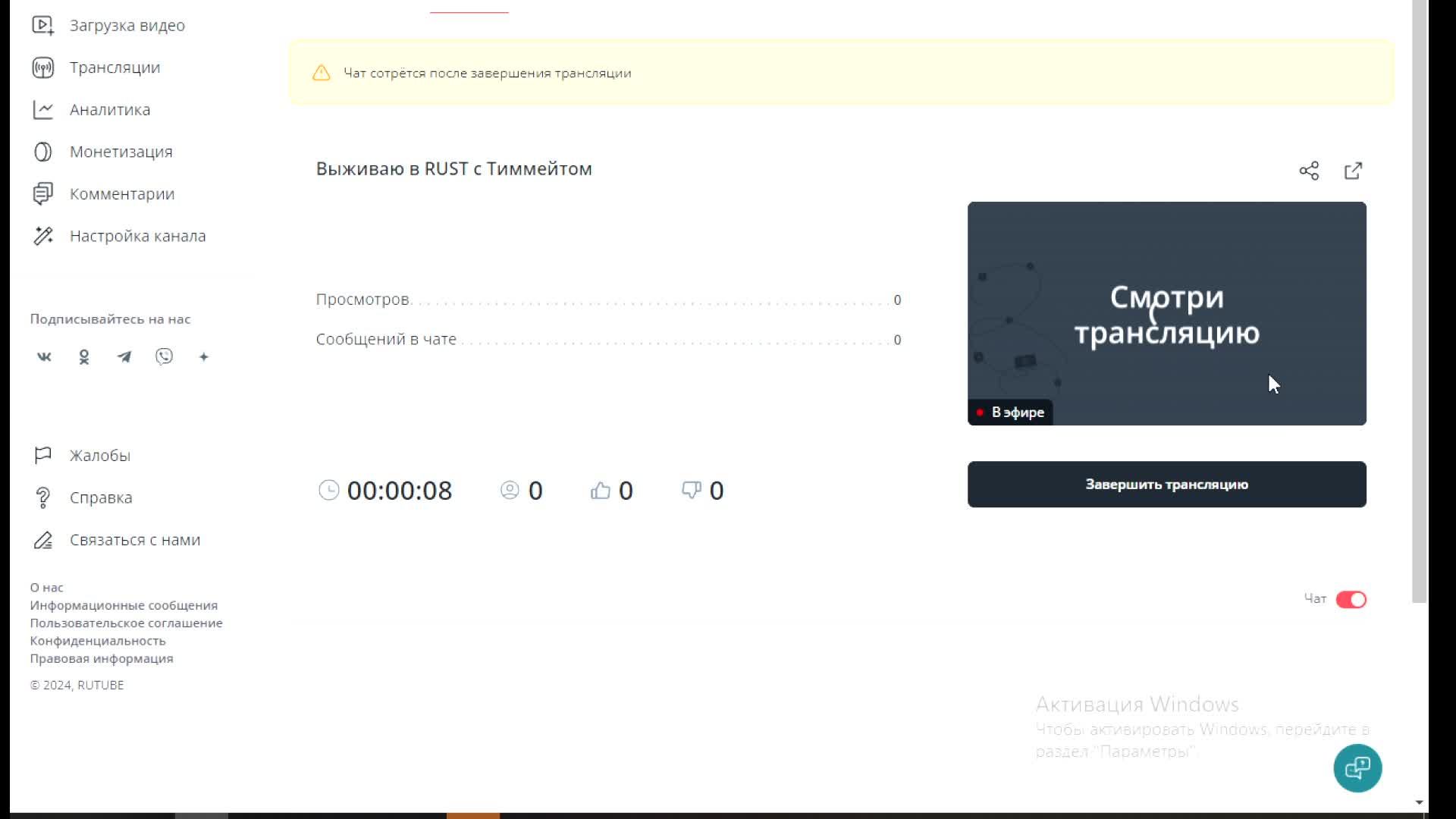This screenshot has height=819, width=1456.
Task: Open Аналитика section
Action: pos(110,110)
